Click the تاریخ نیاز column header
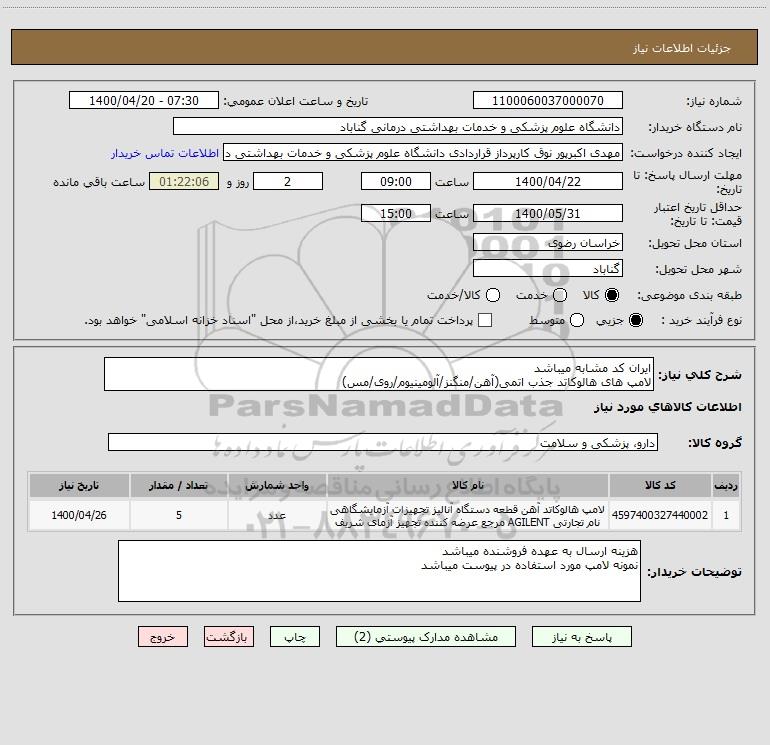Viewport: 770px width, 745px height. click(79, 485)
